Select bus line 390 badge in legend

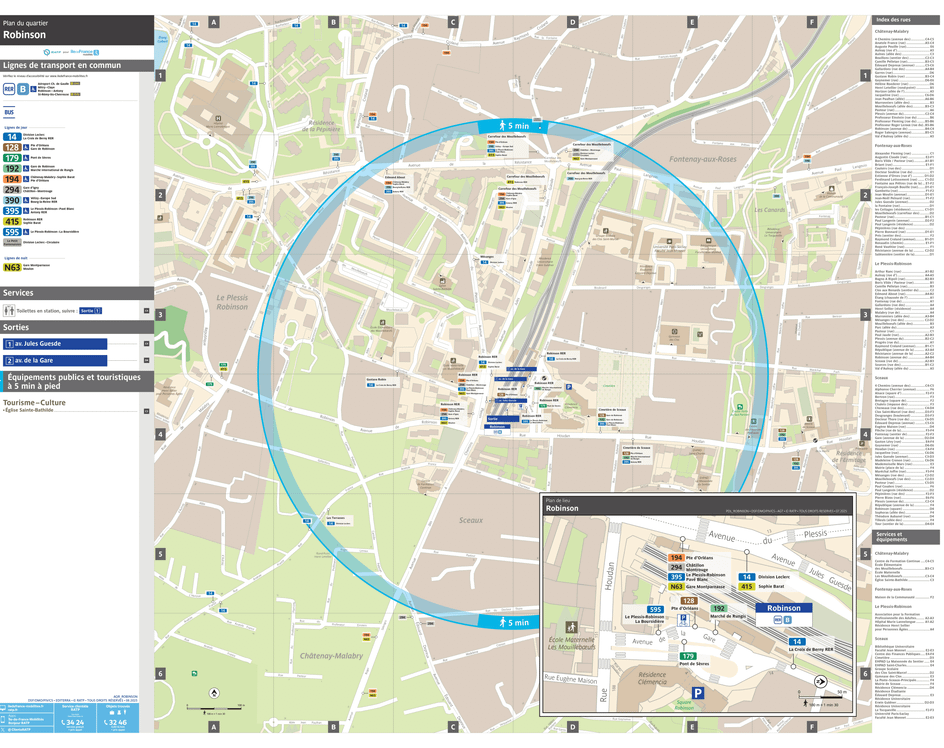(12, 200)
